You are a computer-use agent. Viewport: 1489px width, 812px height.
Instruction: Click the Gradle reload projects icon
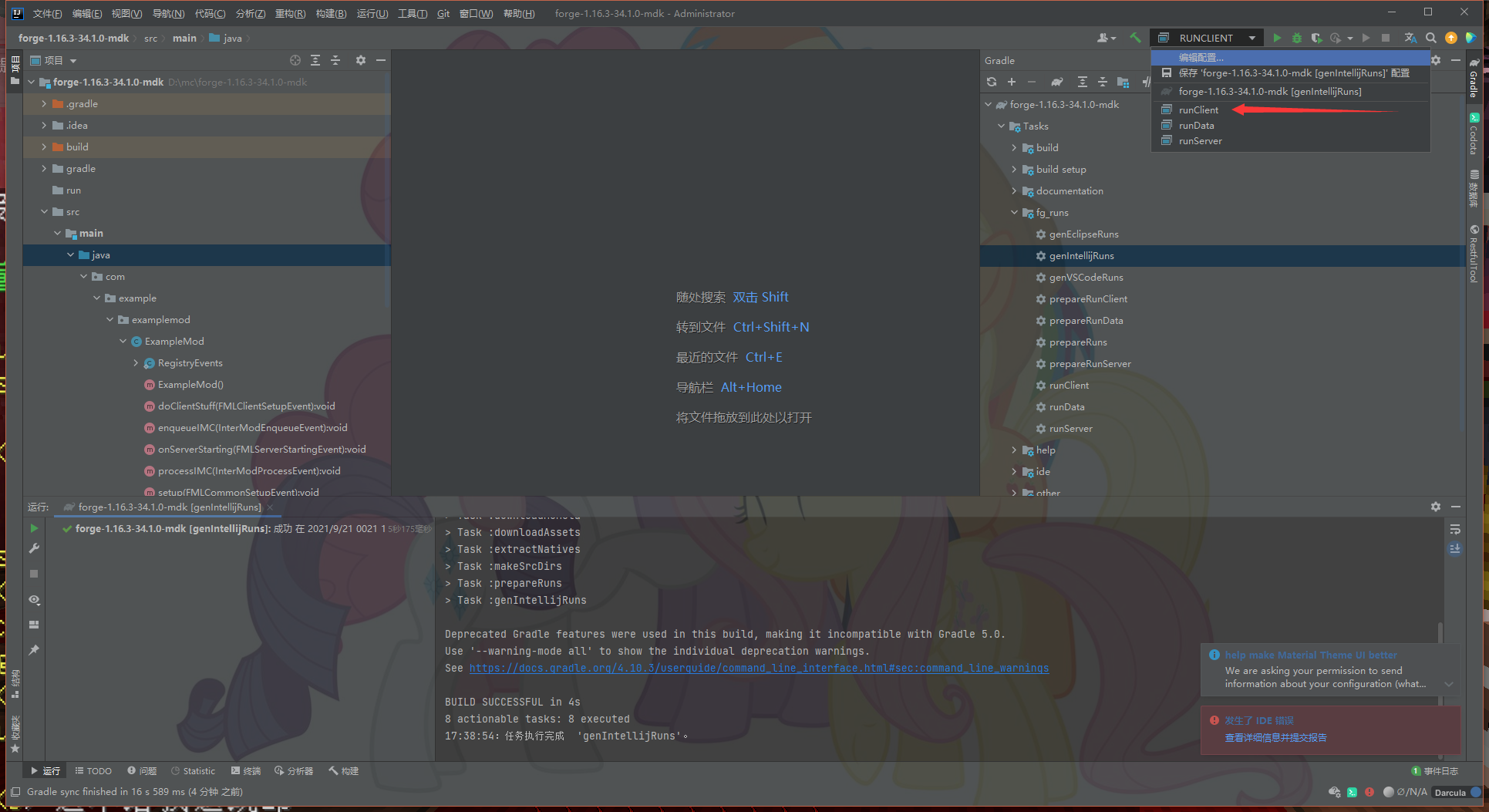tap(992, 82)
